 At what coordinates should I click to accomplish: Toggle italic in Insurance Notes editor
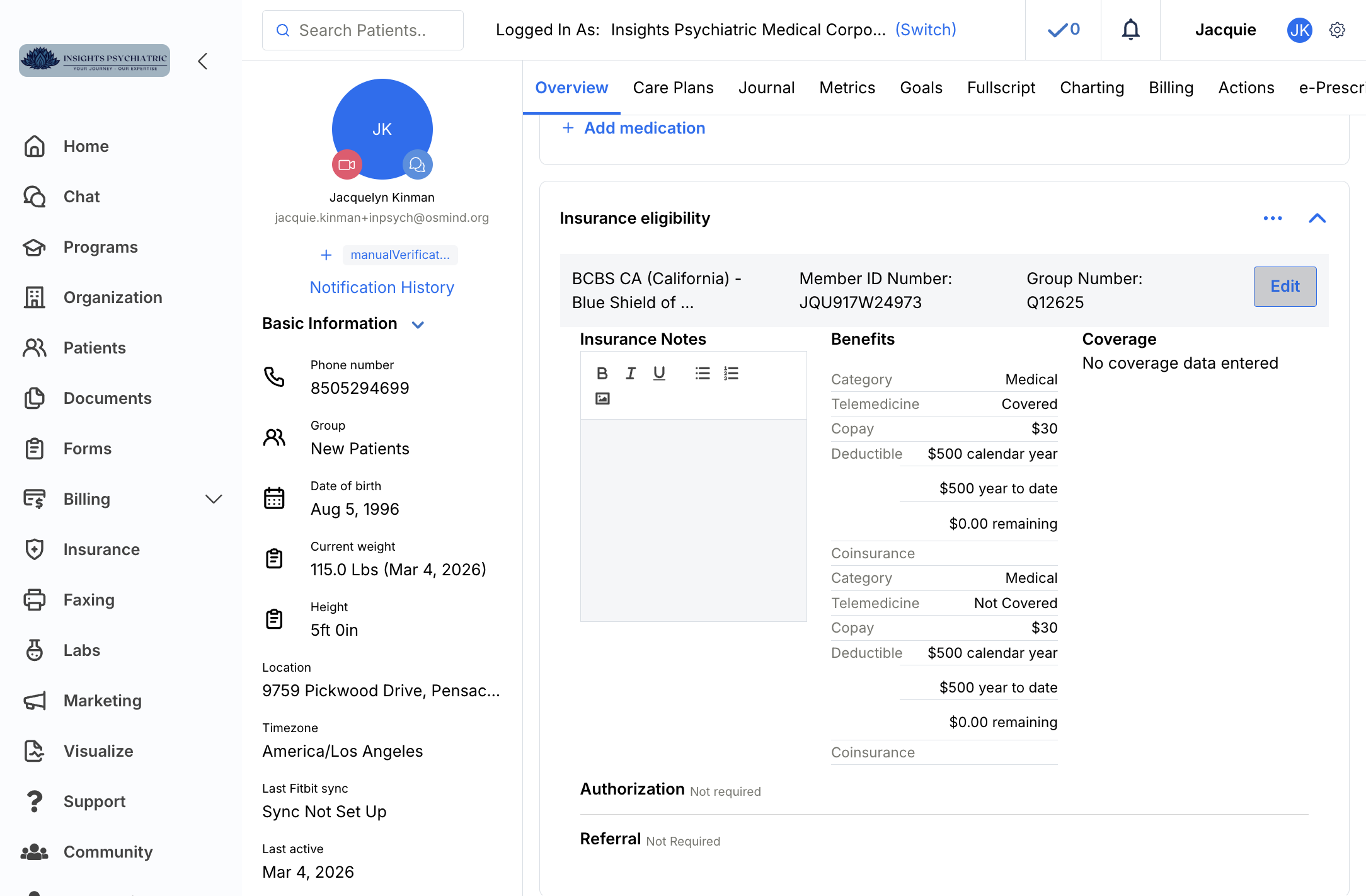coord(630,373)
